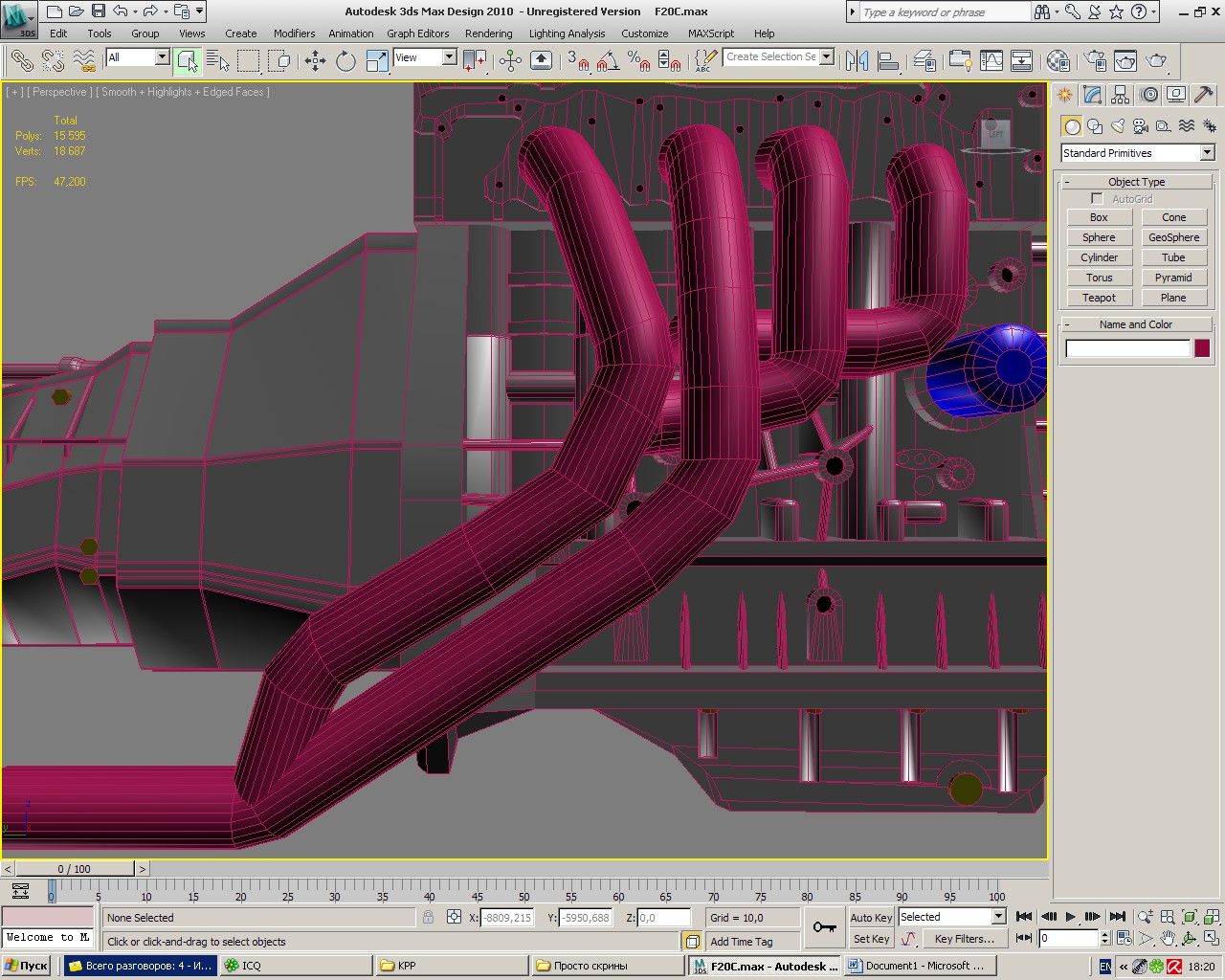Click the Select and Link chain icon

21,61
